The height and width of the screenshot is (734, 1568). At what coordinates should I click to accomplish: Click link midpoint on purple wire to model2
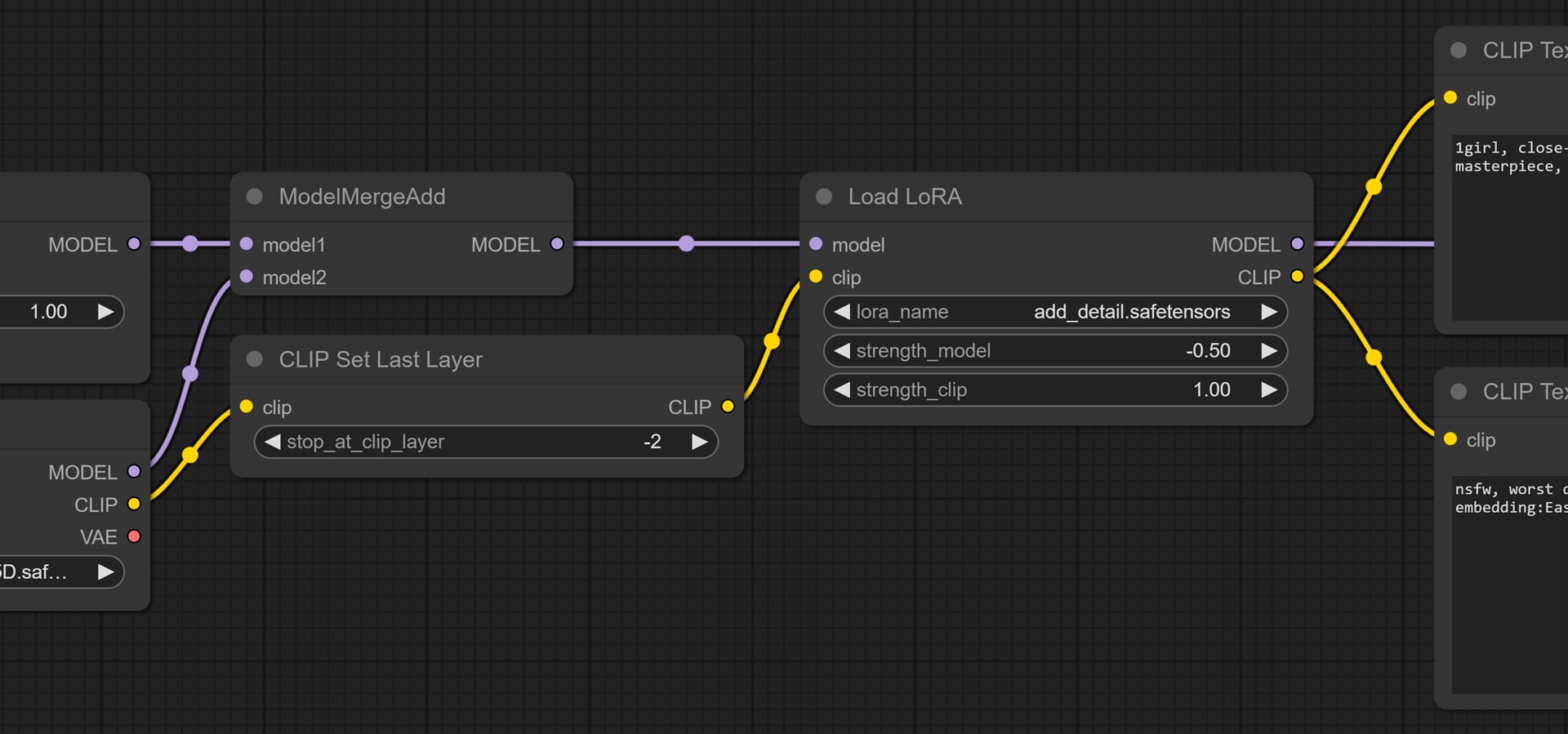(189, 374)
